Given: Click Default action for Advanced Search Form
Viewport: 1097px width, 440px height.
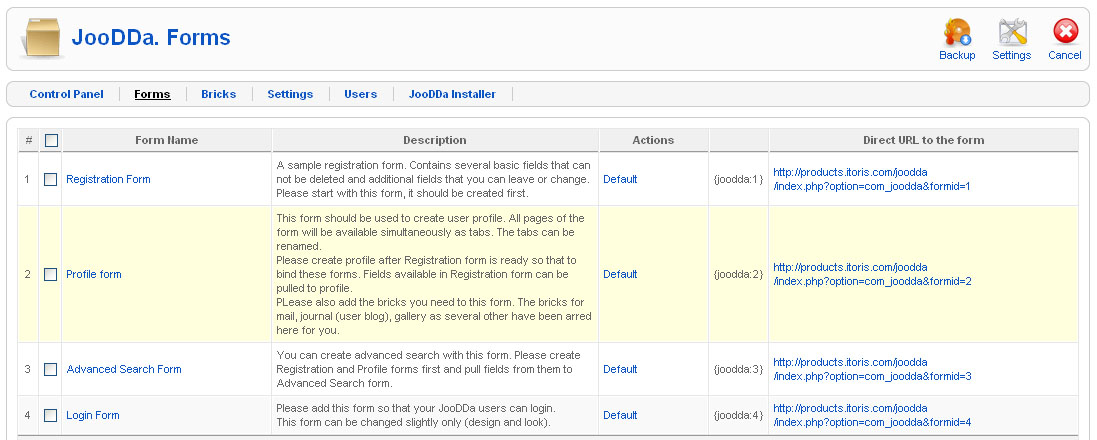Looking at the screenshot, I should (620, 369).
